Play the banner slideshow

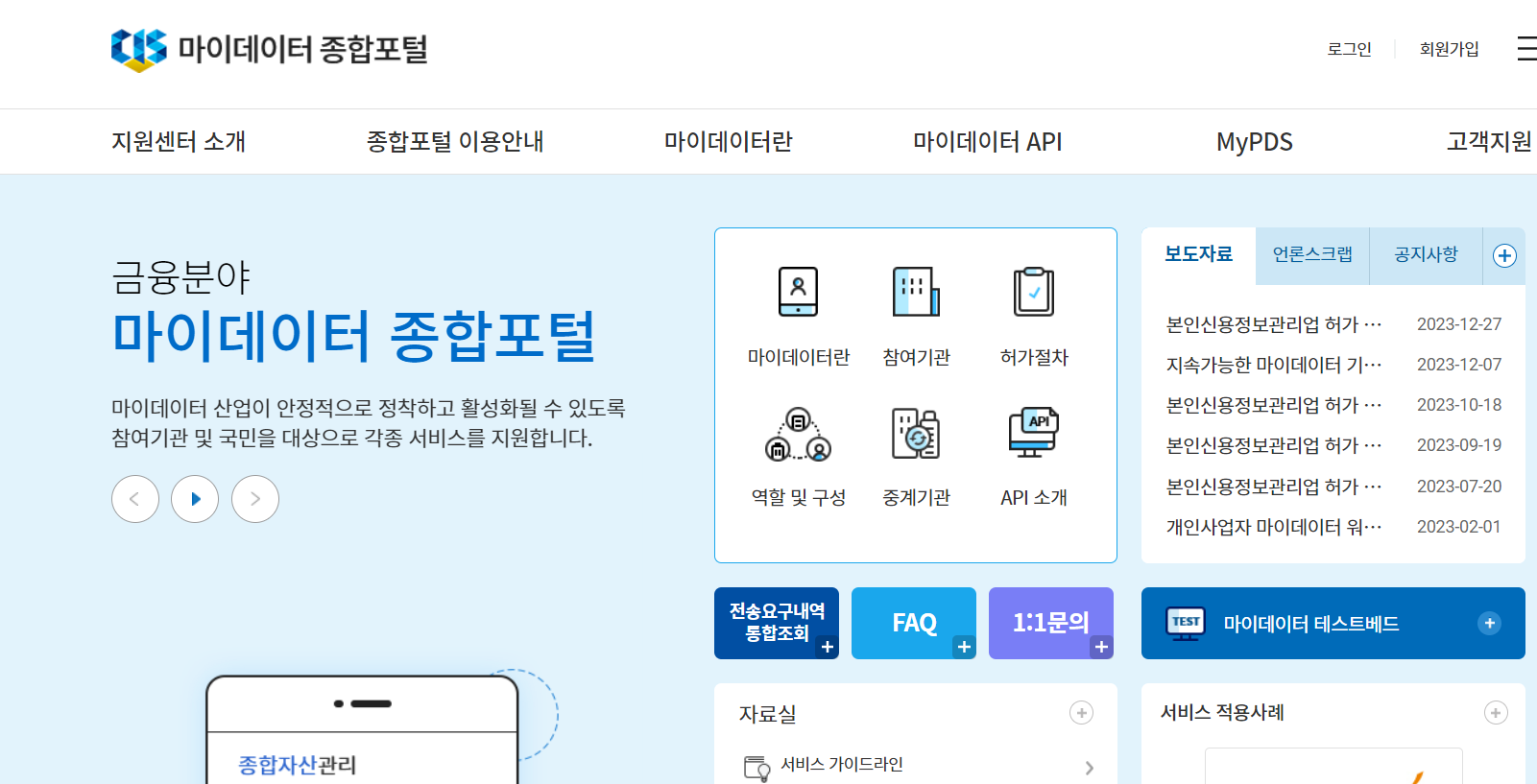point(195,499)
